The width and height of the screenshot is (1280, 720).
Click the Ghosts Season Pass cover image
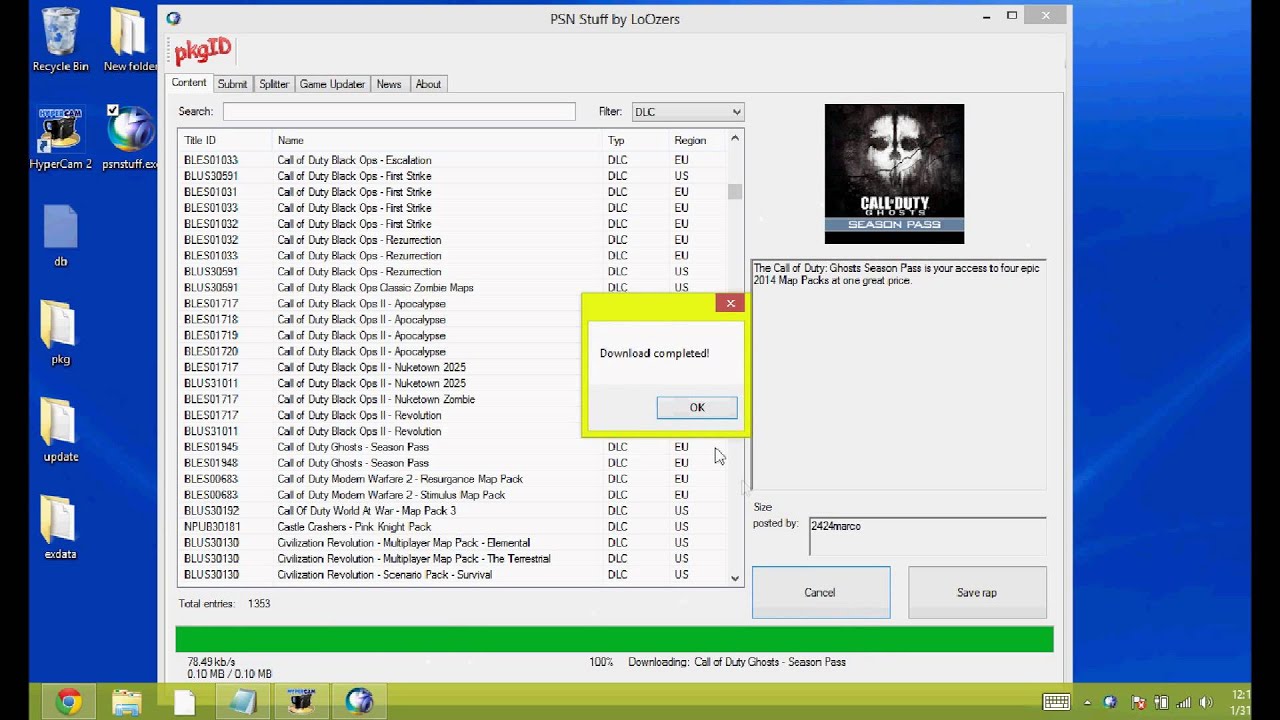tap(894, 173)
